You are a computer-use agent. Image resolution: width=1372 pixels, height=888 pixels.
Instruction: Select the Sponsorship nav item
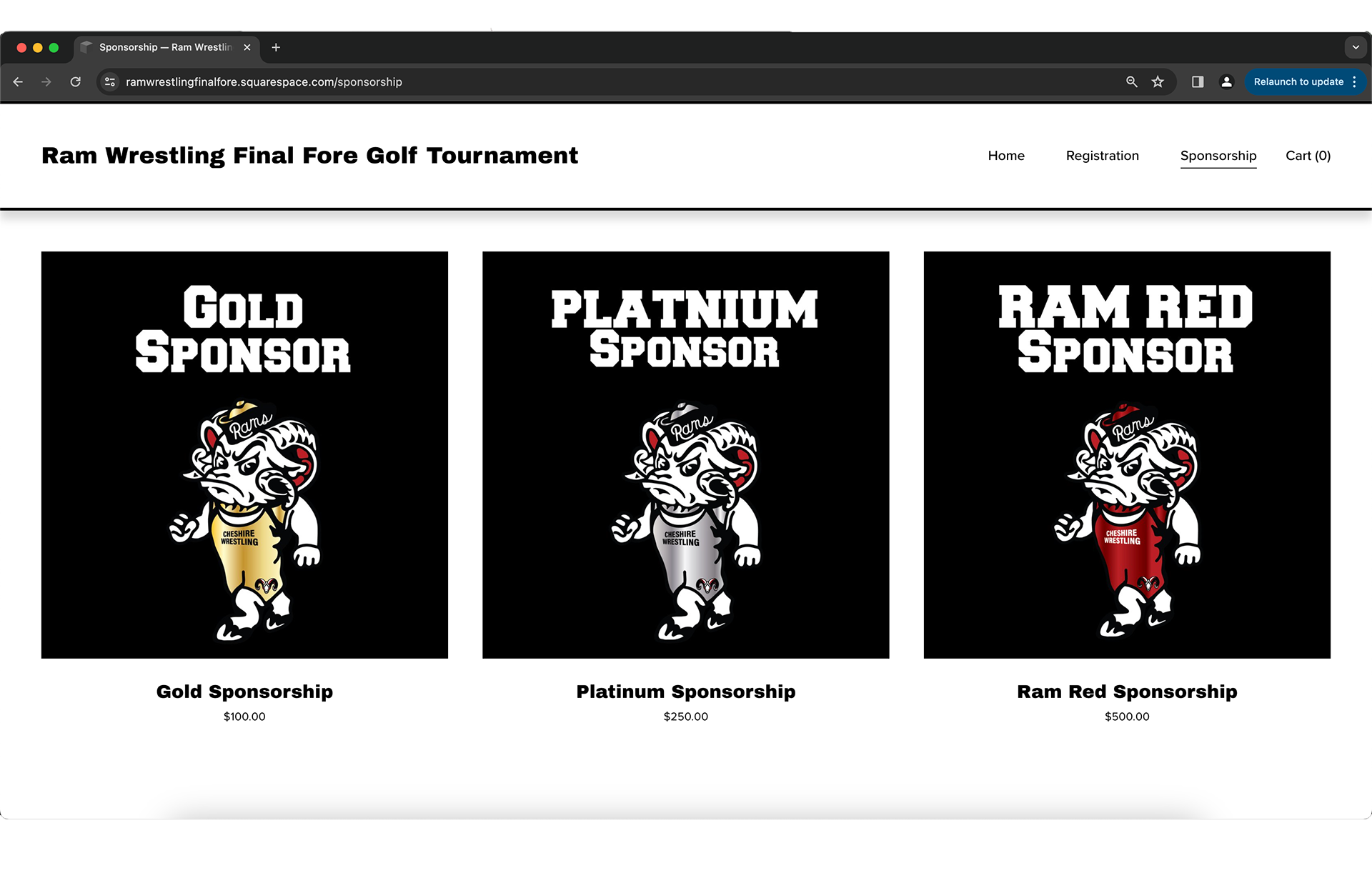[x=1218, y=156]
